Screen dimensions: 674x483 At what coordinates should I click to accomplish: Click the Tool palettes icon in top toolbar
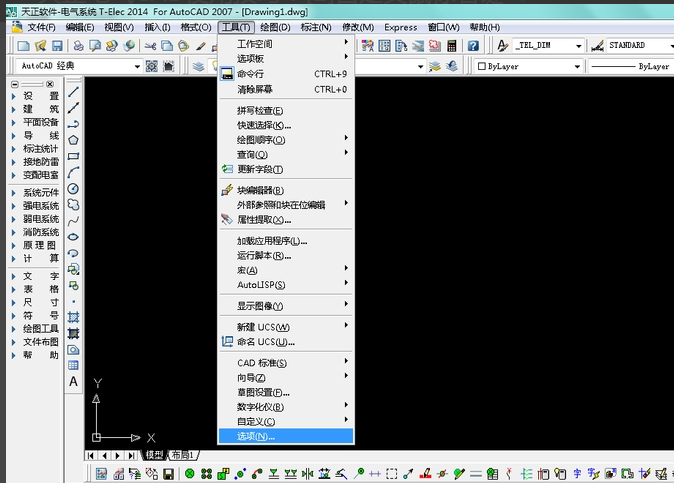click(x=401, y=46)
